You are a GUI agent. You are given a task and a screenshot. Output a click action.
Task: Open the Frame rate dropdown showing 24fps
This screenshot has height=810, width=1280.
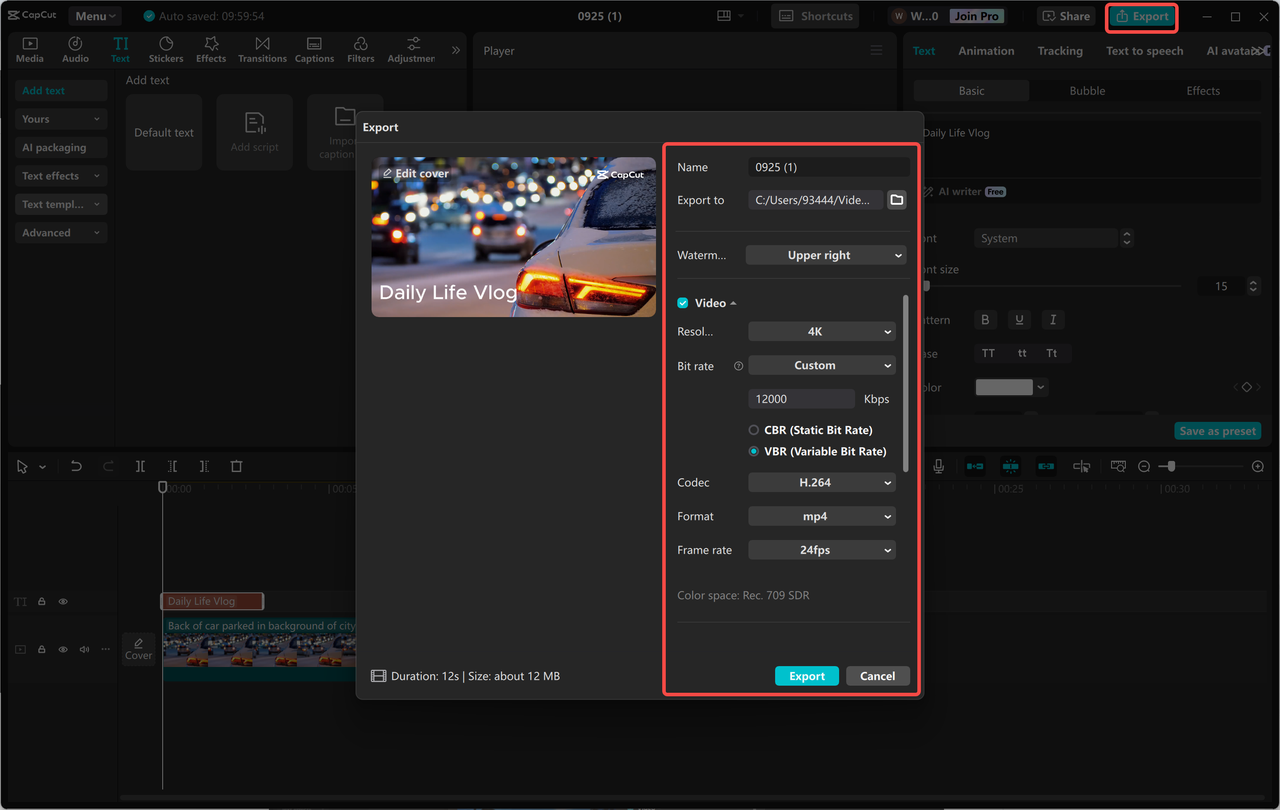click(821, 549)
